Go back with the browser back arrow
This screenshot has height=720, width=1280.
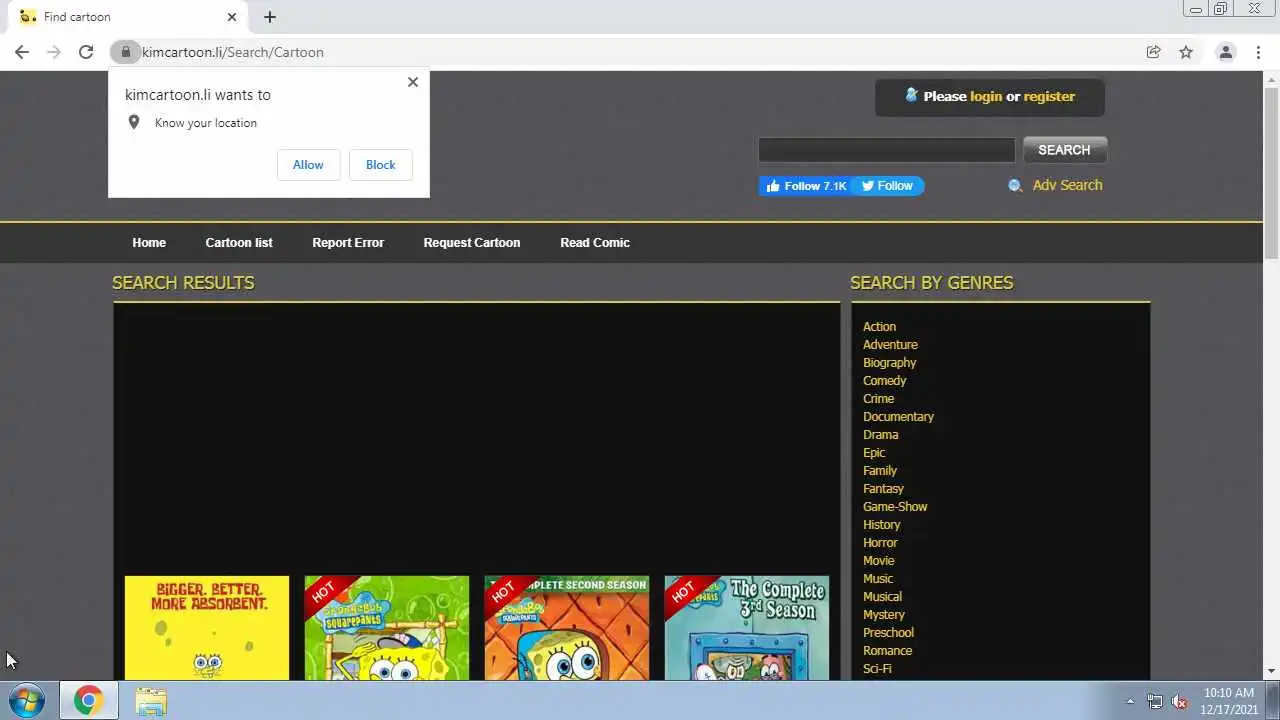coord(22,52)
